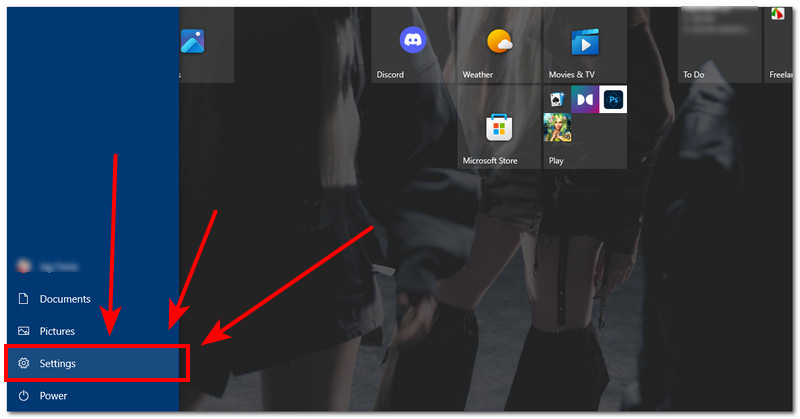Click the Power symbol icon
The width and height of the screenshot is (800, 419).
(24, 396)
